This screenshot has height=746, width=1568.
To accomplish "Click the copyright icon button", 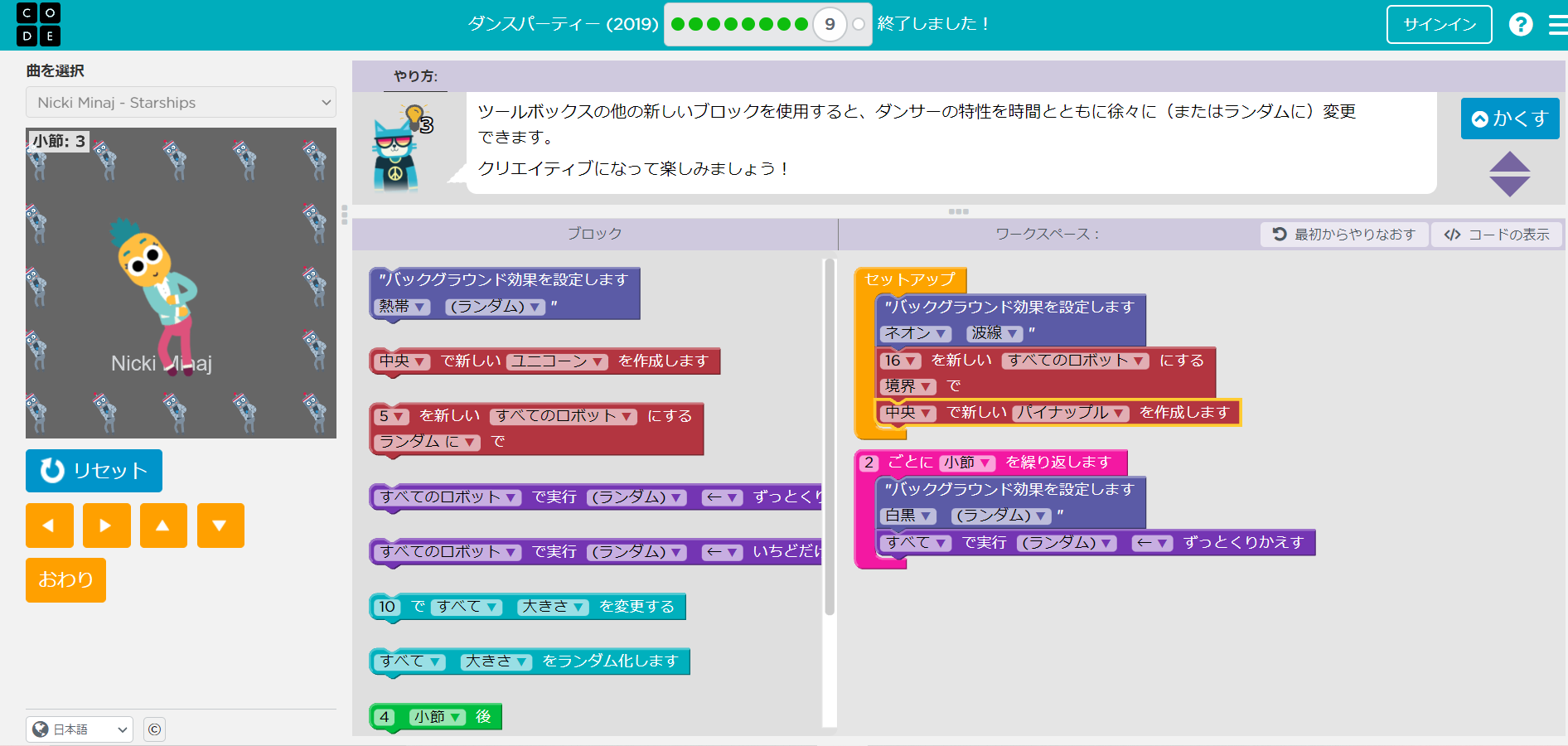I will pos(154,729).
